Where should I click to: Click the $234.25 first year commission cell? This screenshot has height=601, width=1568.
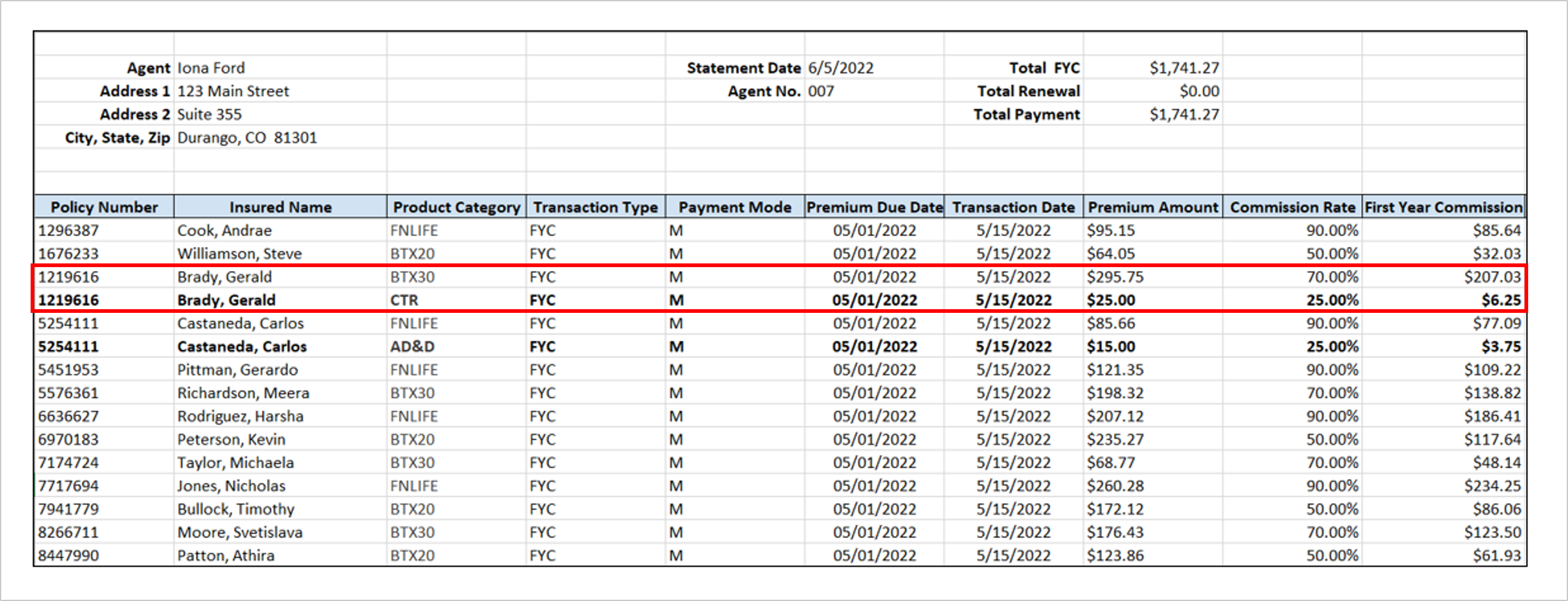(1492, 486)
